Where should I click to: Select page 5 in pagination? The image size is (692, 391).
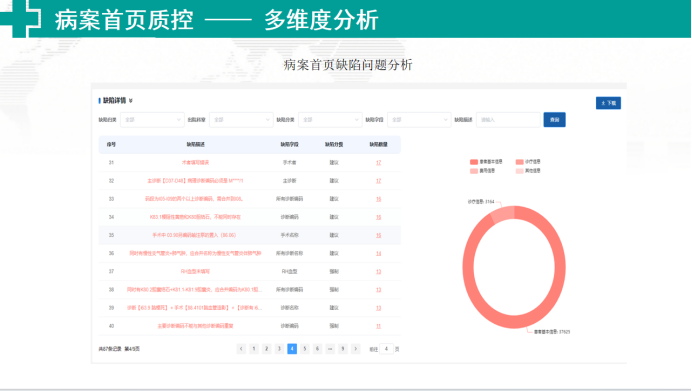305,349
